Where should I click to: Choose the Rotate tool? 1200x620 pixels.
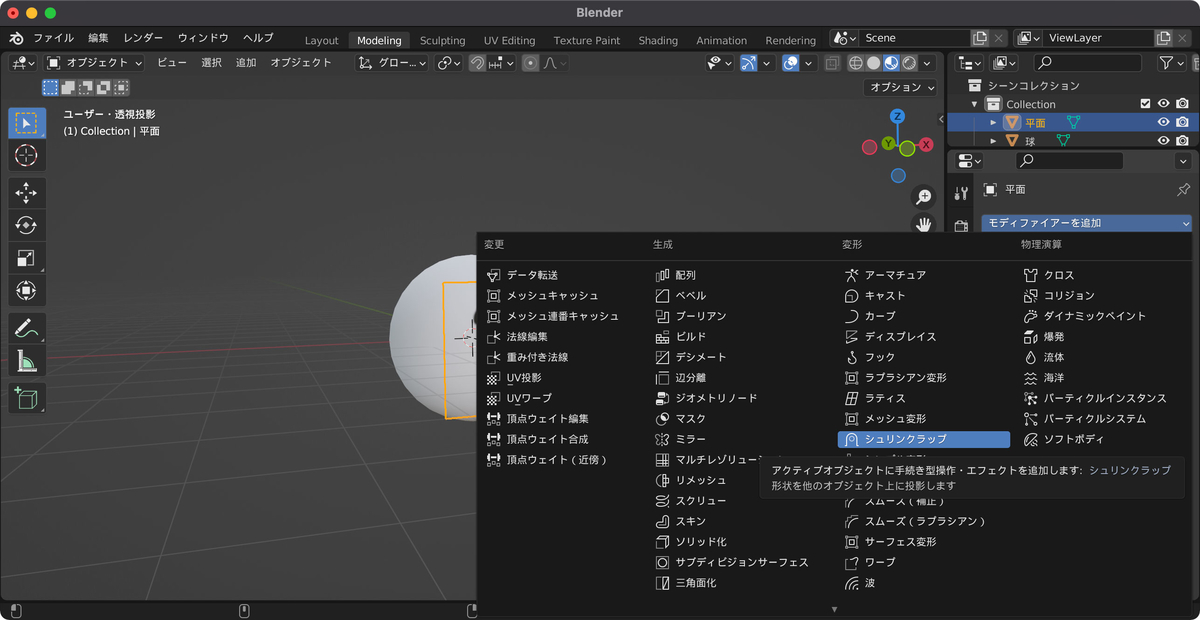click(27, 226)
